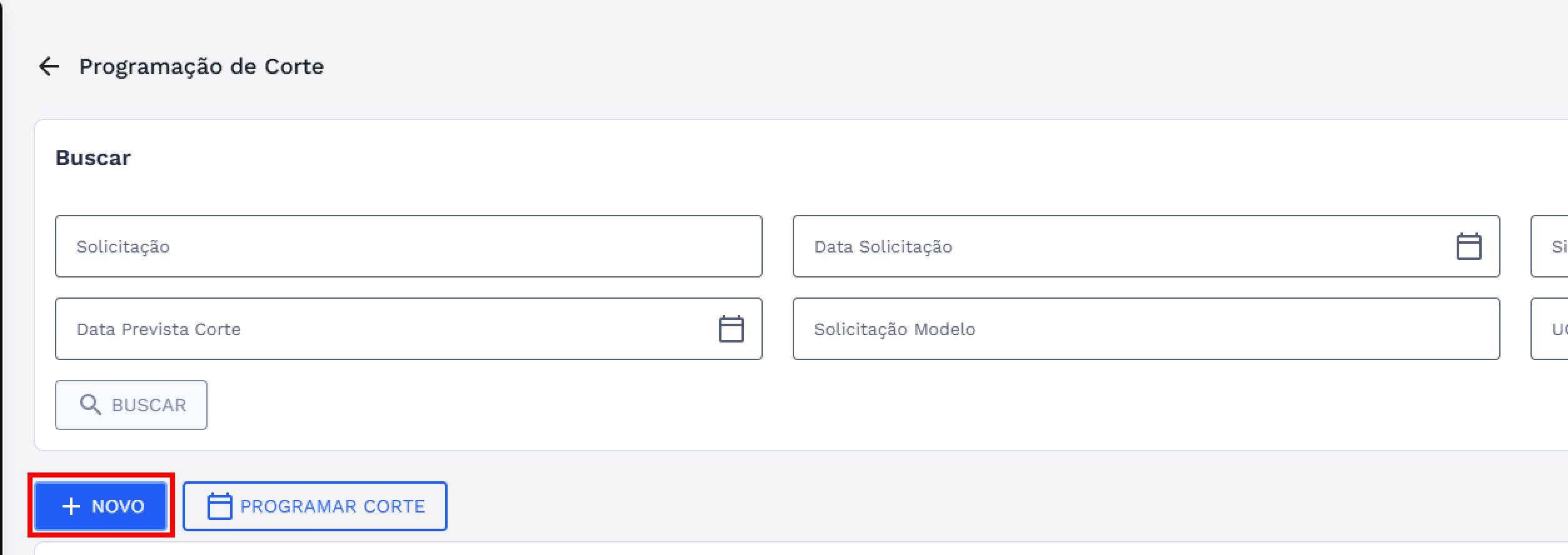
Task: Click the back arrow beside Programação de Corte
Action: click(49, 66)
